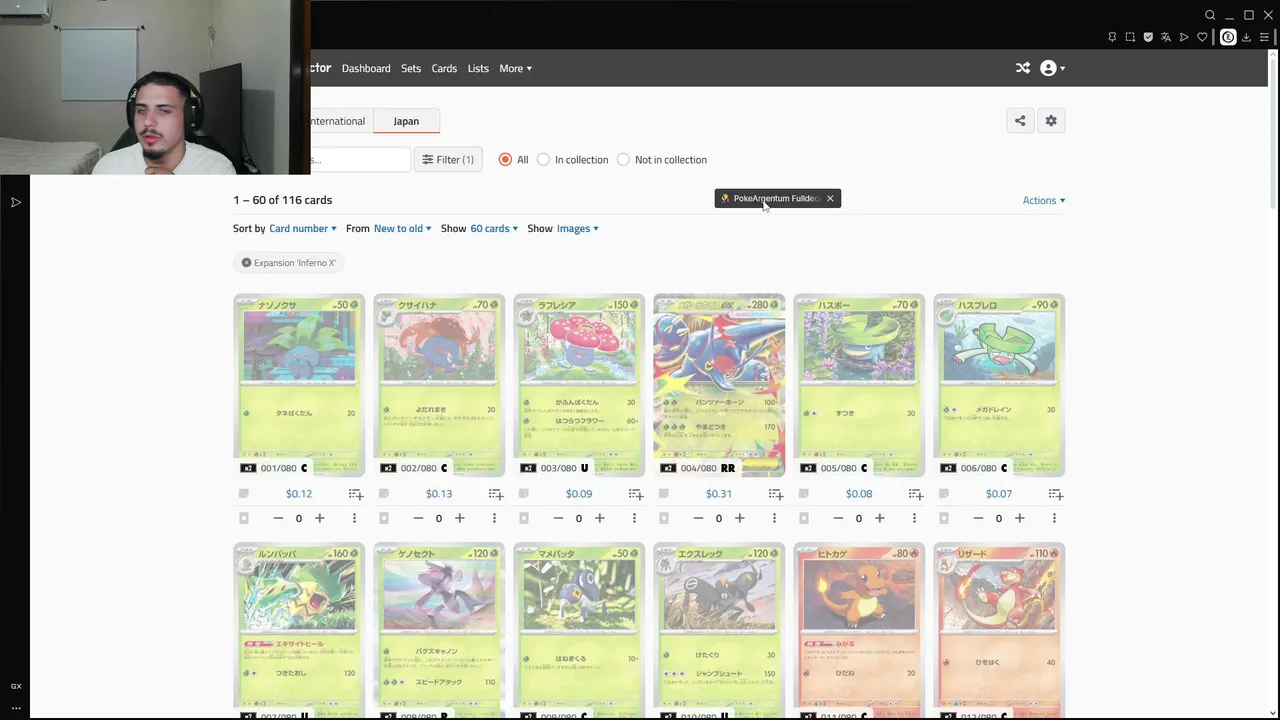
Task: Open more options for card 004/080
Action: 774,518
